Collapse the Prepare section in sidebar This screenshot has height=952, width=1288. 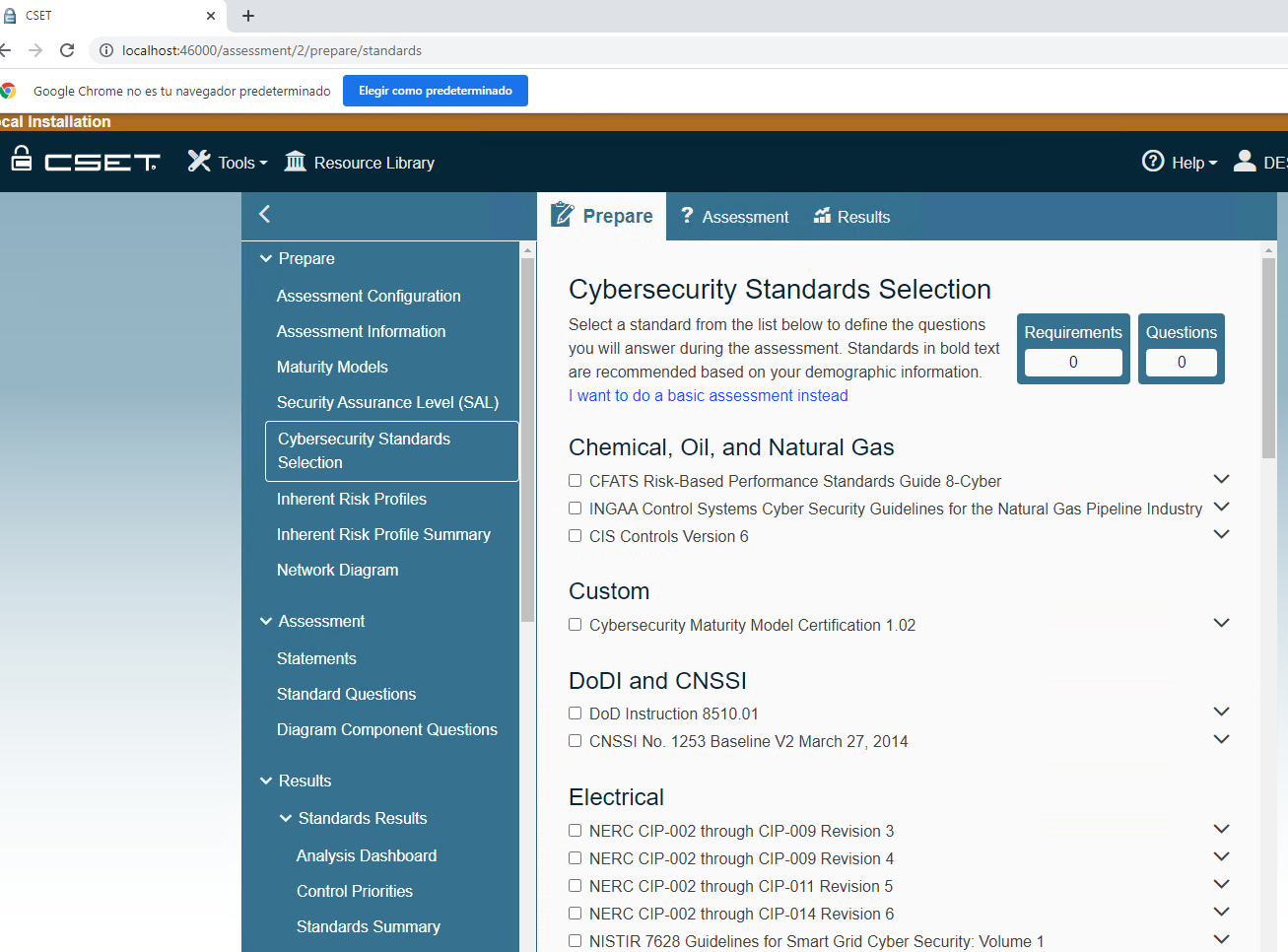click(266, 259)
